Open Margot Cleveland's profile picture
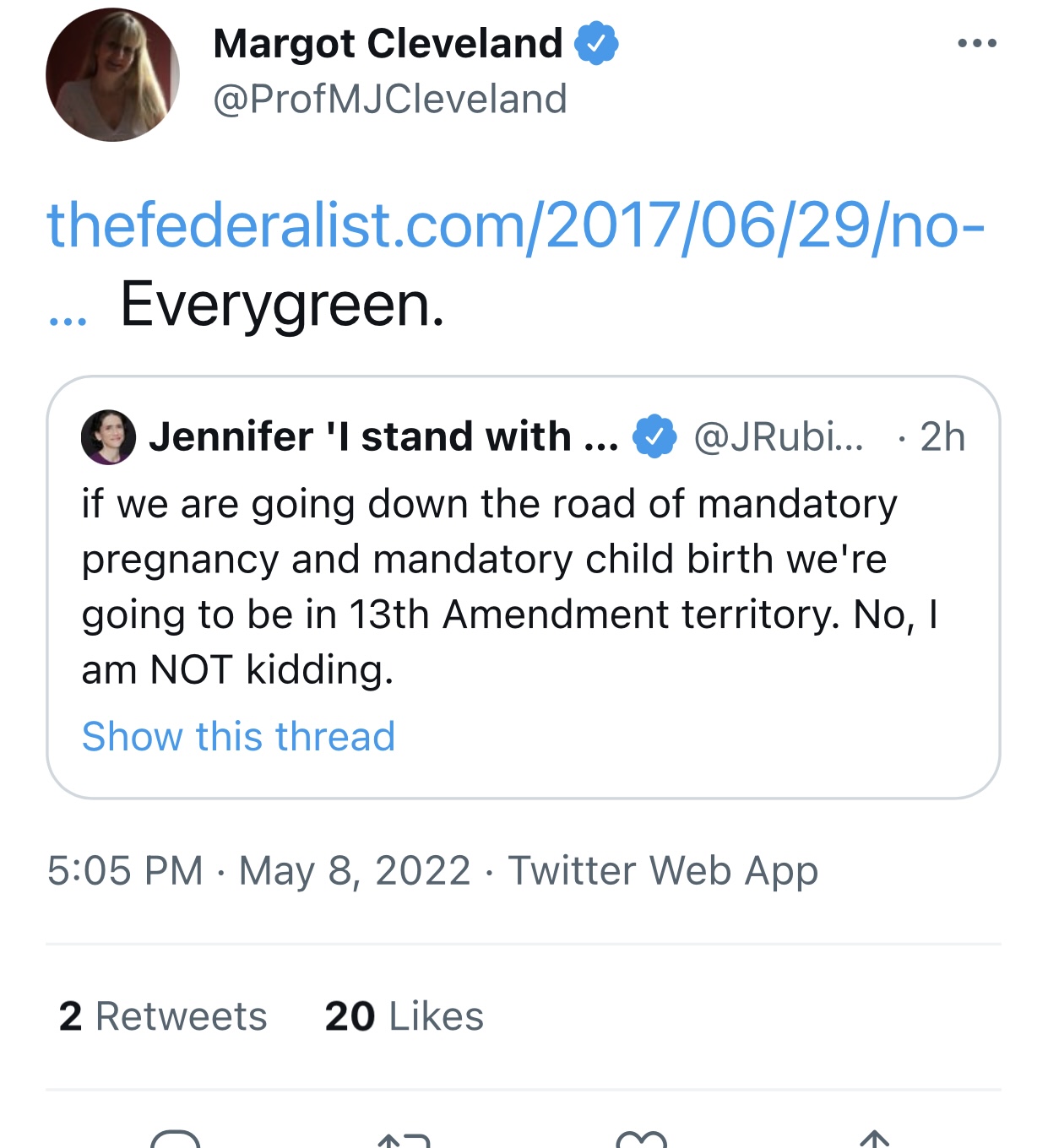The image size is (1048, 1148). tap(112, 74)
